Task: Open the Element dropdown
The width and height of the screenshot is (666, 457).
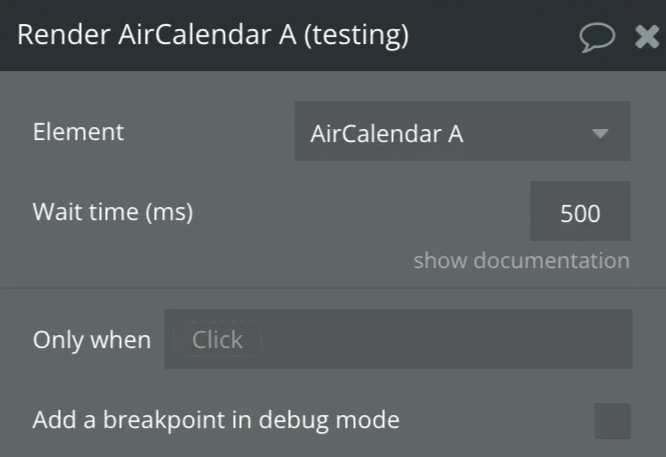Action: pos(461,132)
